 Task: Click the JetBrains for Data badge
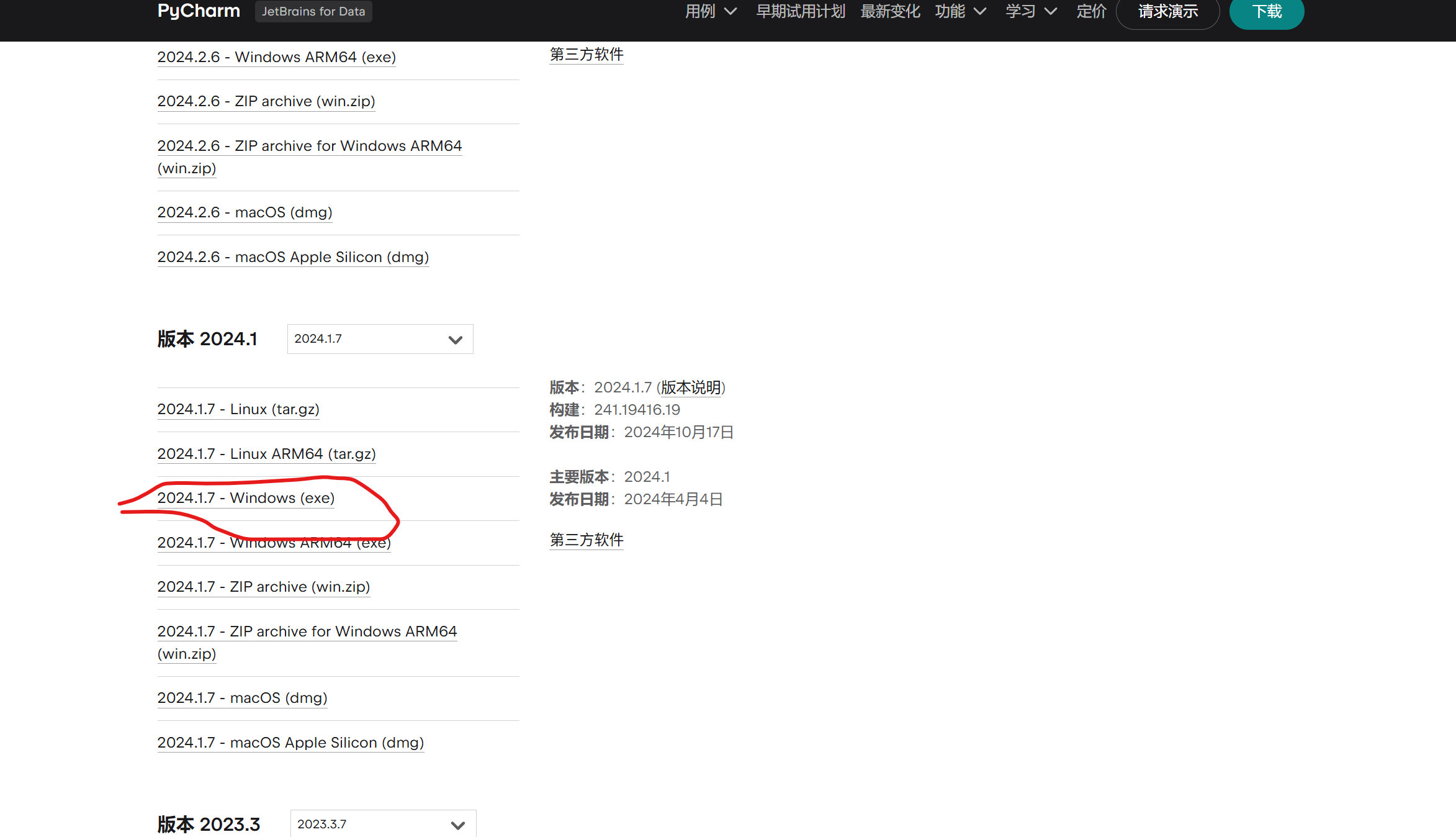(313, 11)
